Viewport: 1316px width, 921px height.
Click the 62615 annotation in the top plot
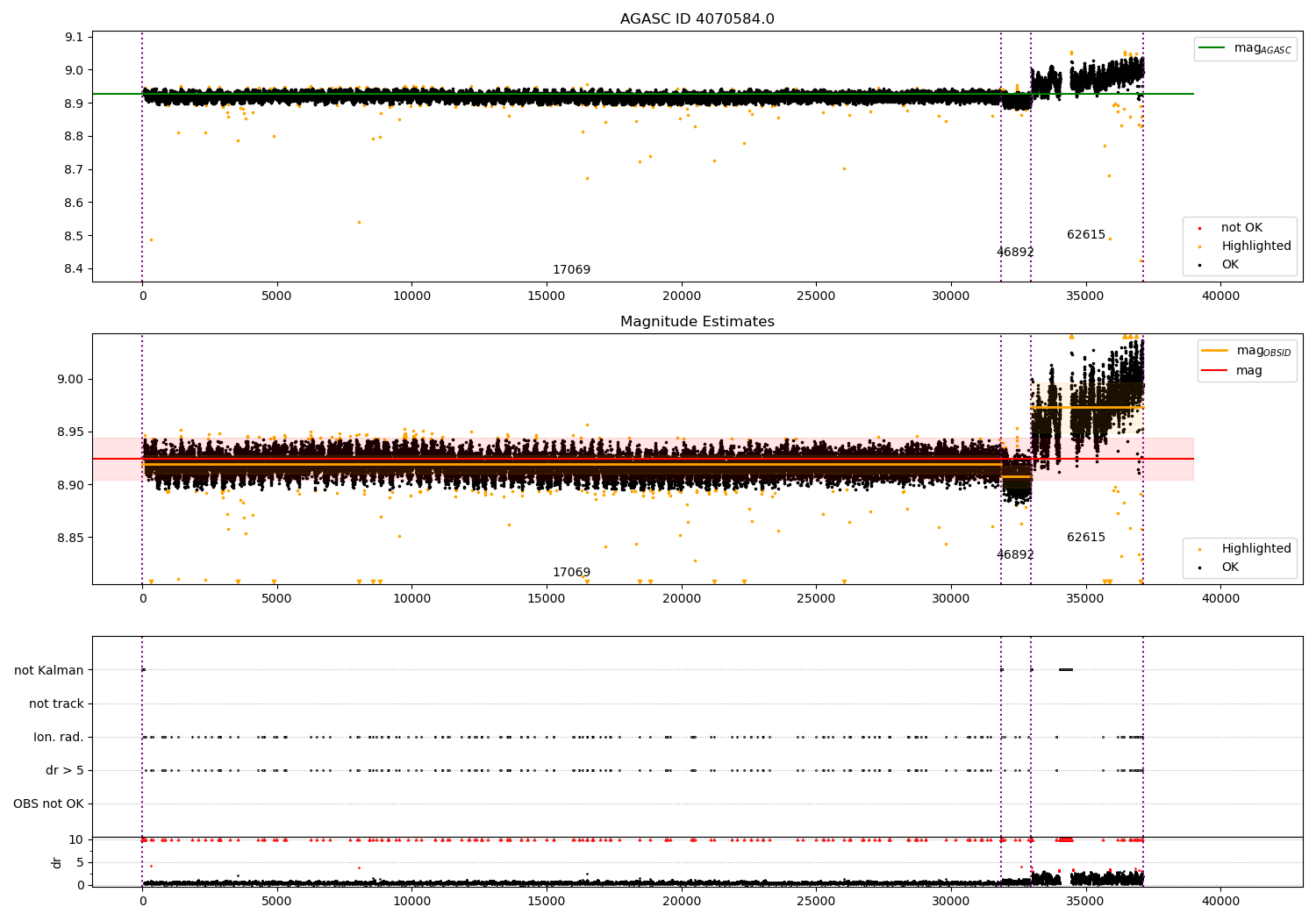tap(1086, 235)
